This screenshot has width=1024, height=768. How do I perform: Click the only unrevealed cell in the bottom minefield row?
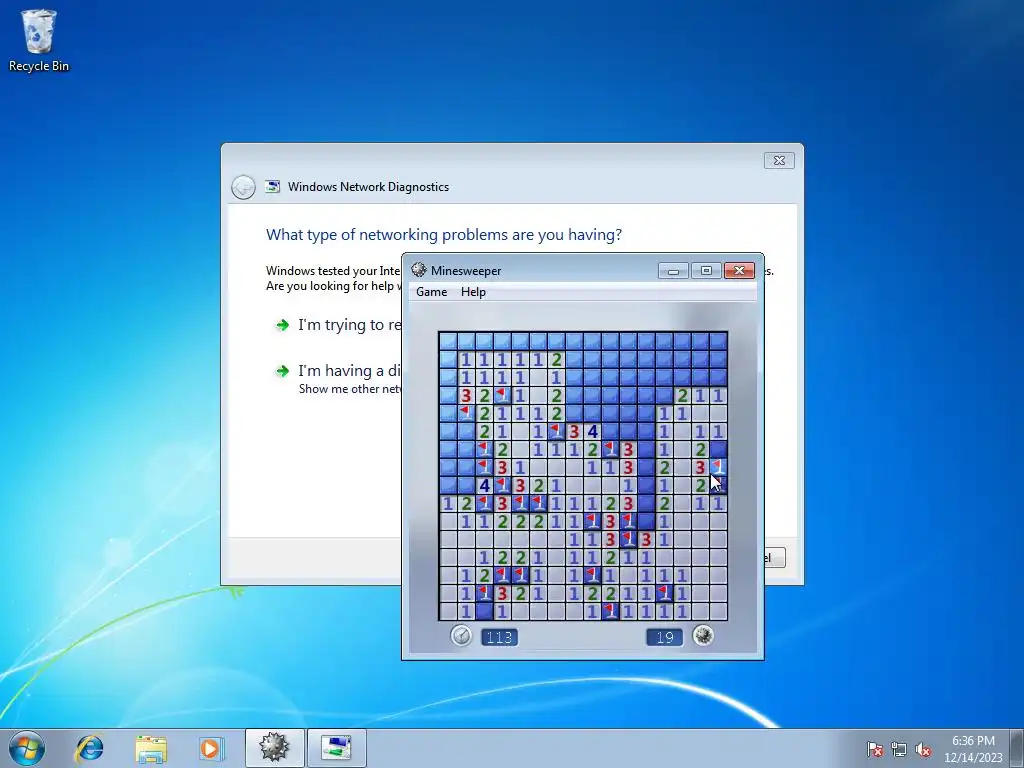click(x=484, y=612)
